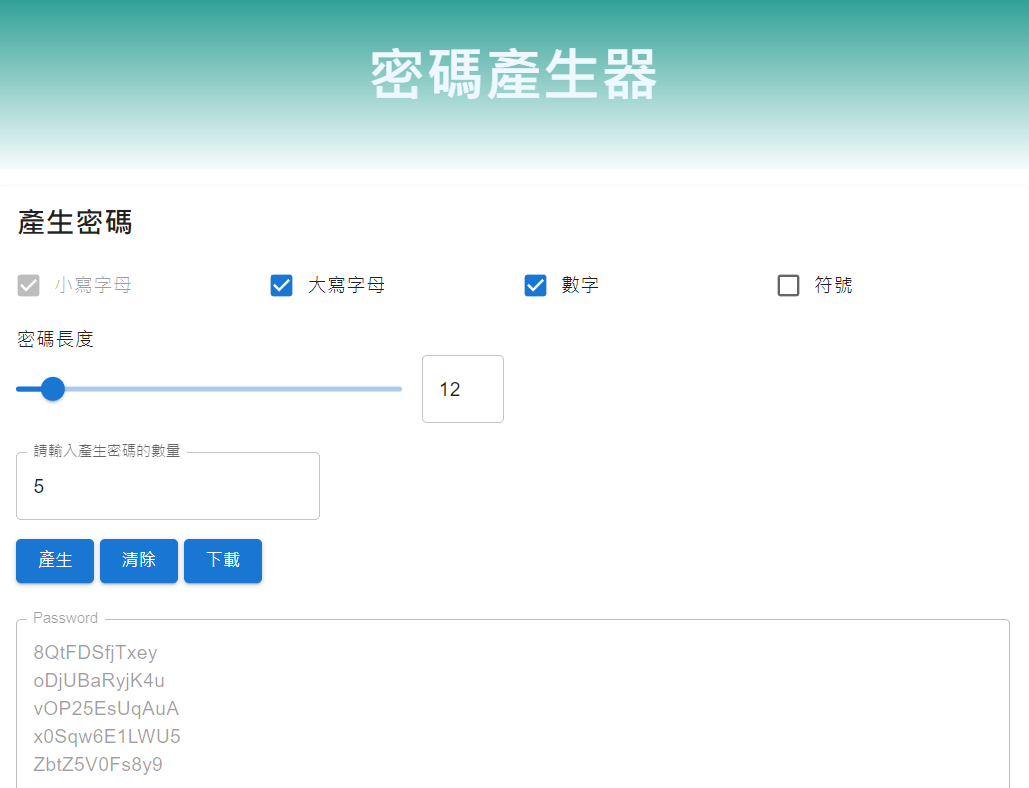Screen dimensions: 1029x788
Task: Focus the 請輸入產生密碼的數量 quantity field
Action: coord(168,487)
